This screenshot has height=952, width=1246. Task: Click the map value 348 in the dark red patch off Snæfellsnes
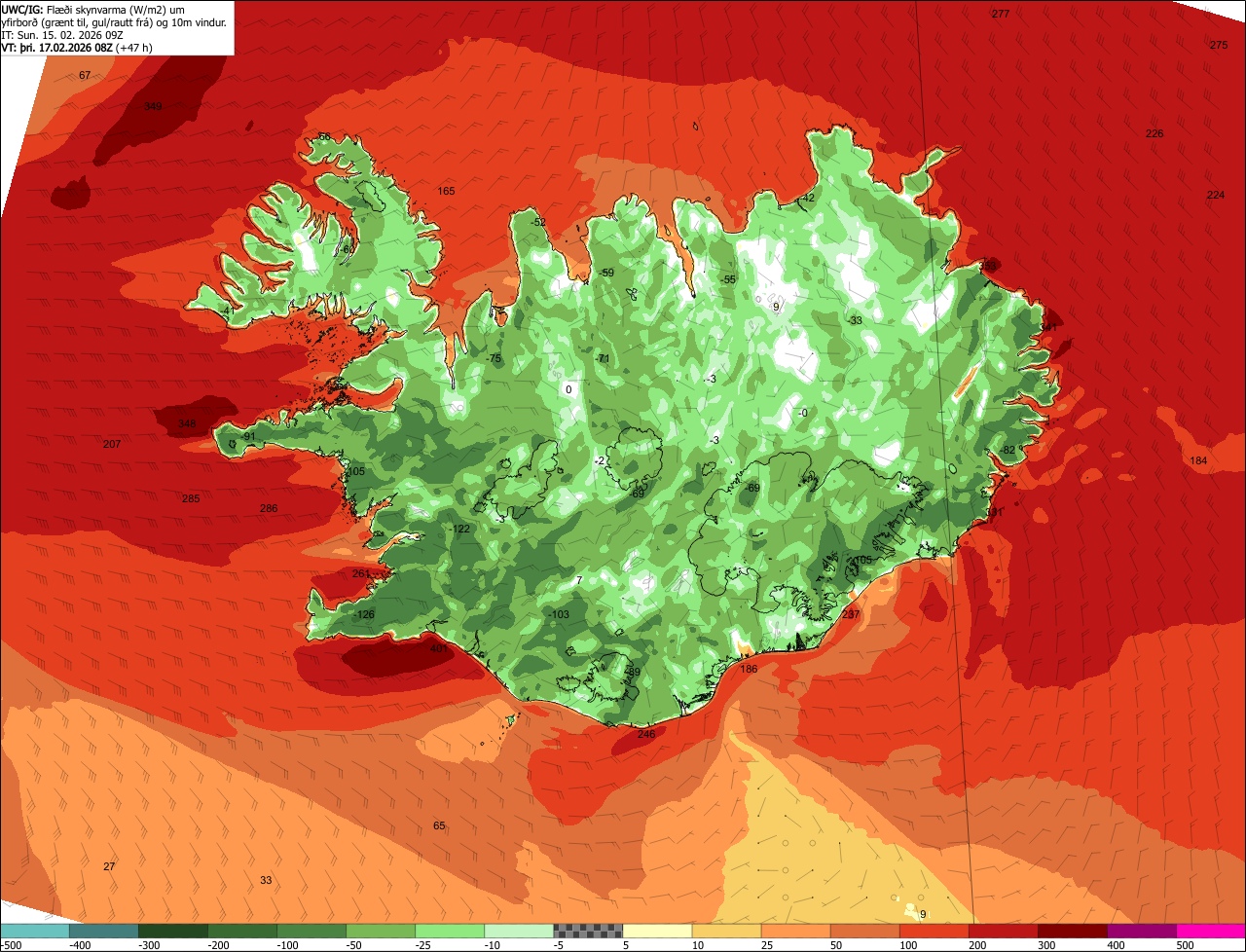click(187, 424)
